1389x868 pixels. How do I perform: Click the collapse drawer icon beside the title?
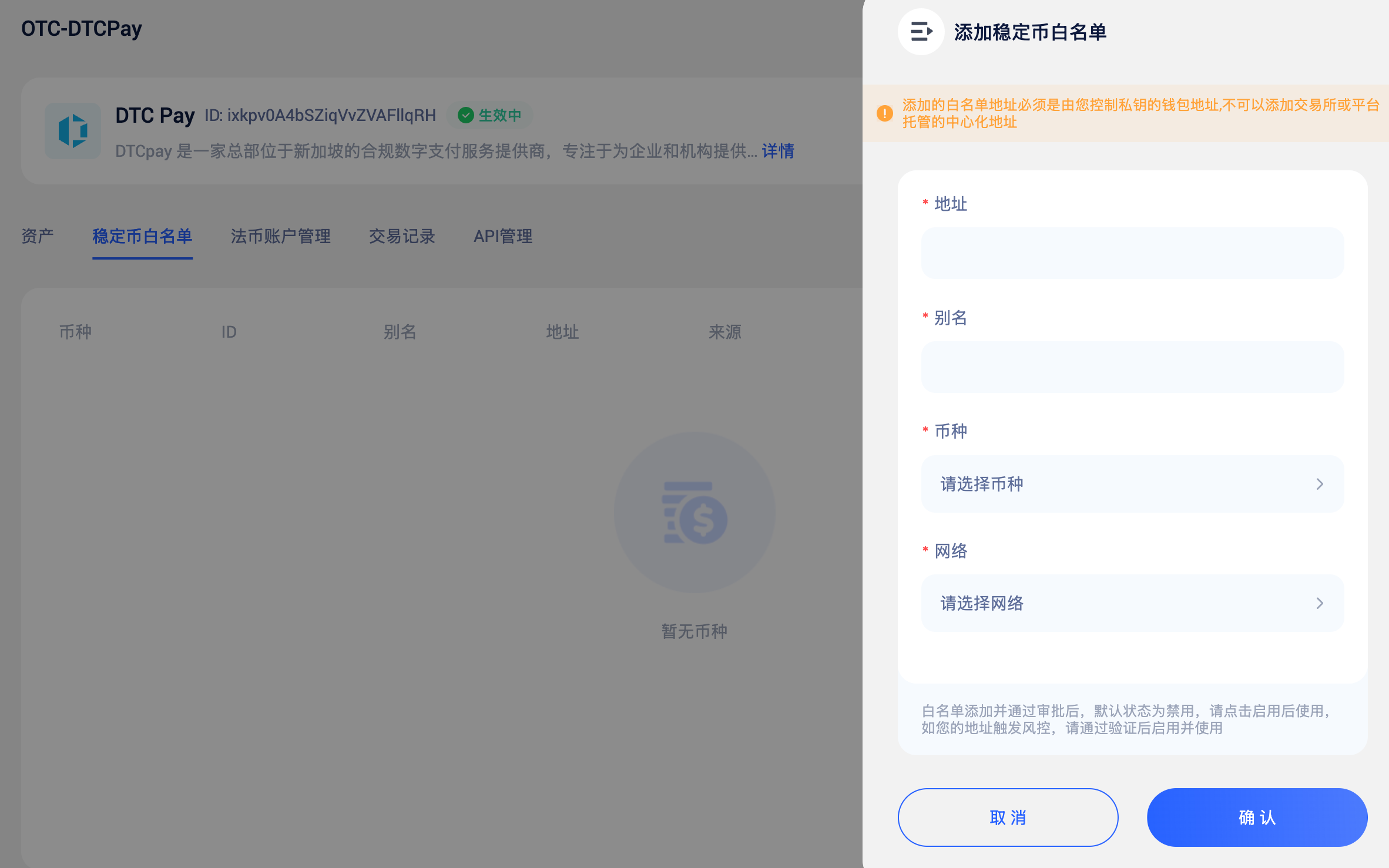tap(921, 32)
